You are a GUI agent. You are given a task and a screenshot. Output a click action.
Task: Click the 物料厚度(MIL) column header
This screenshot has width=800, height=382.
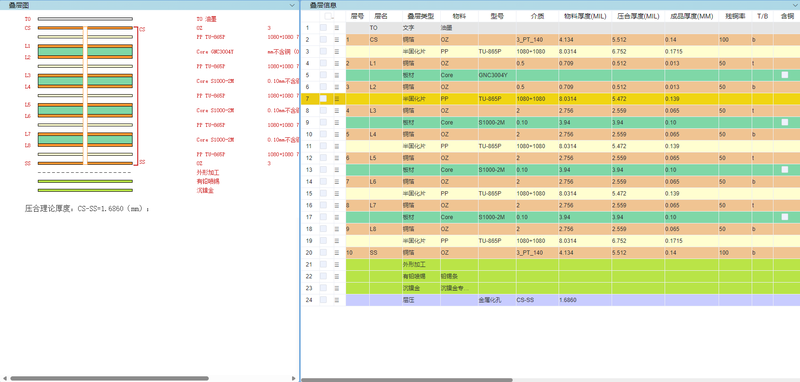[x=585, y=16]
